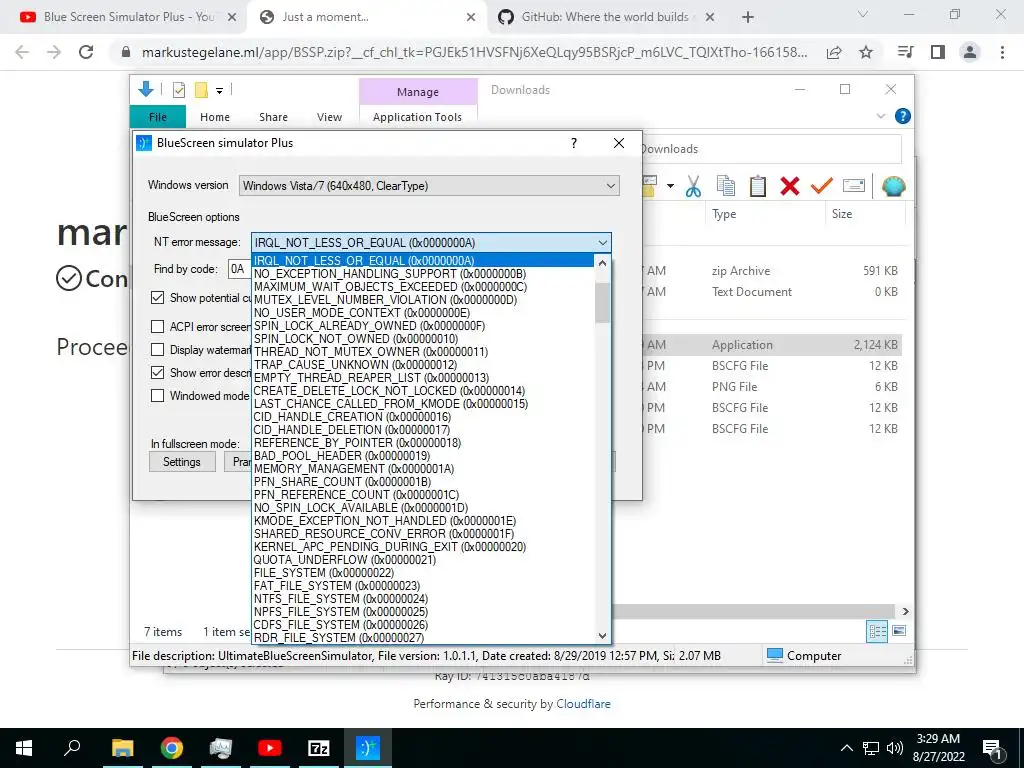Switch Explorer to large icons view
The image size is (1024, 768).
[x=899, y=631]
